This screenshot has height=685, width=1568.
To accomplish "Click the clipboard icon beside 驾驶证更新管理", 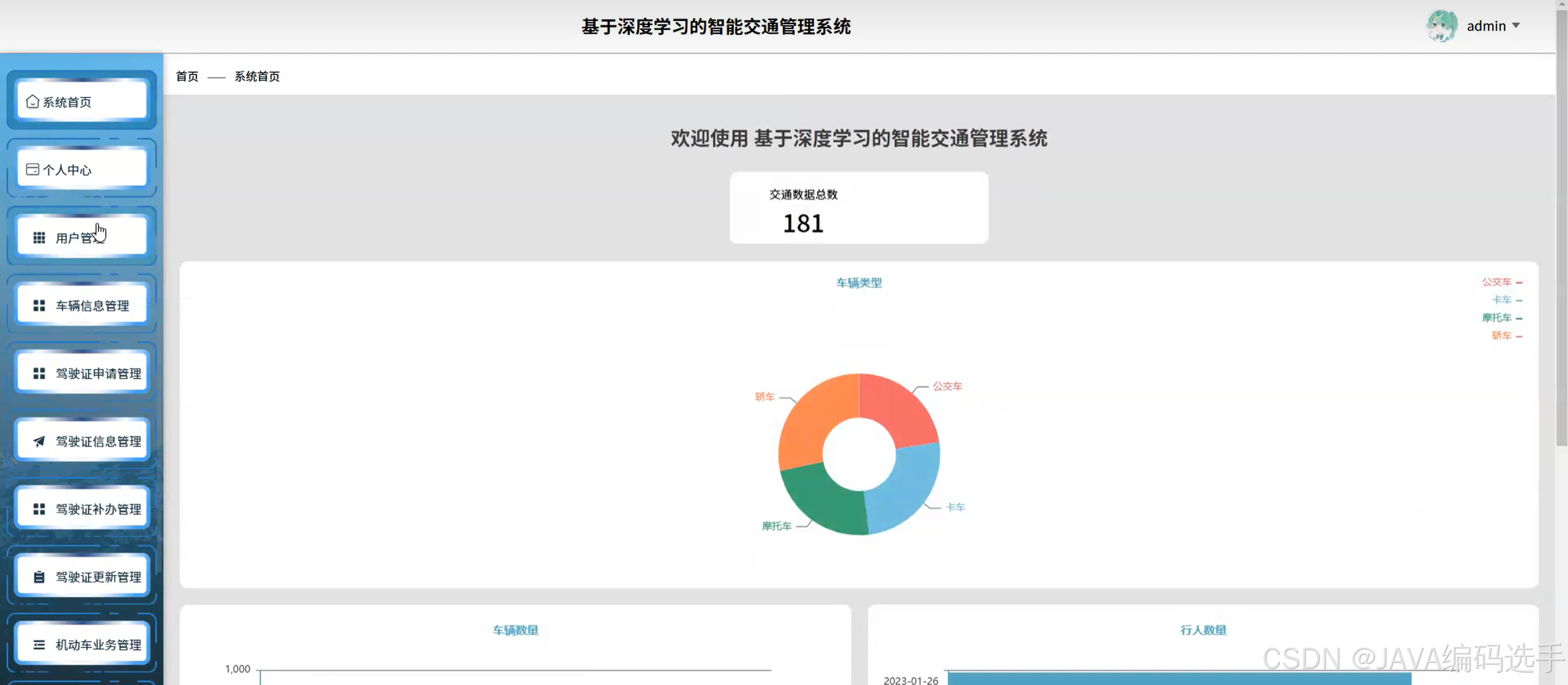I will (39, 577).
